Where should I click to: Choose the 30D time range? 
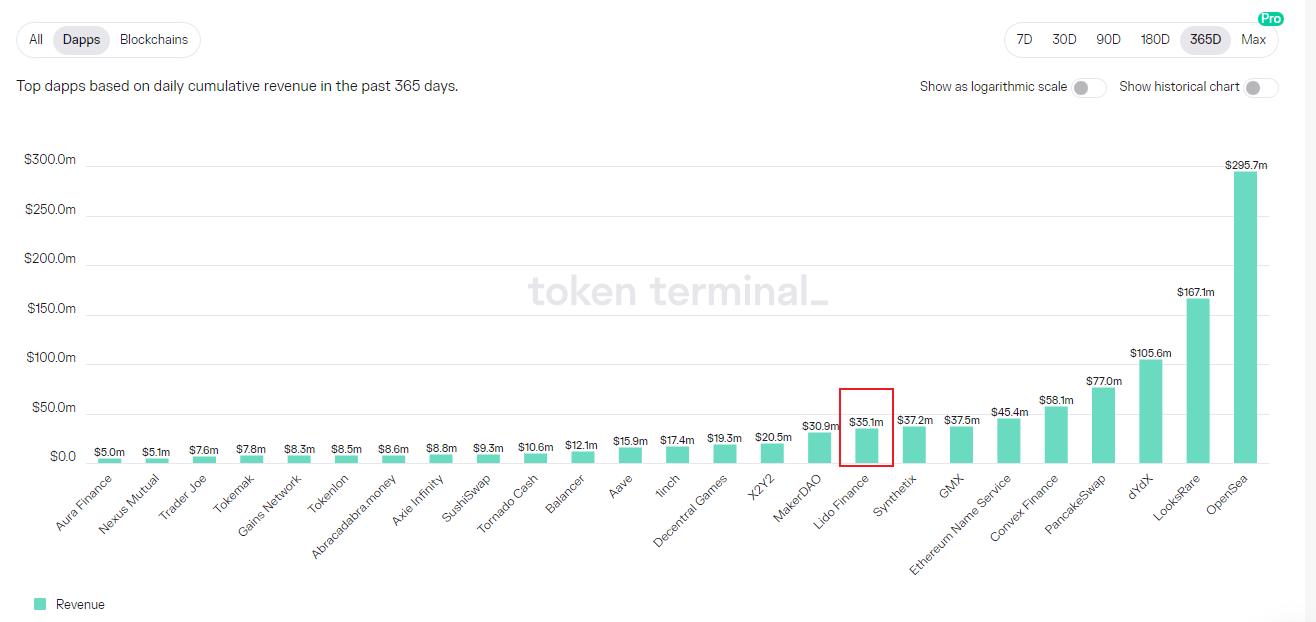tap(1064, 40)
